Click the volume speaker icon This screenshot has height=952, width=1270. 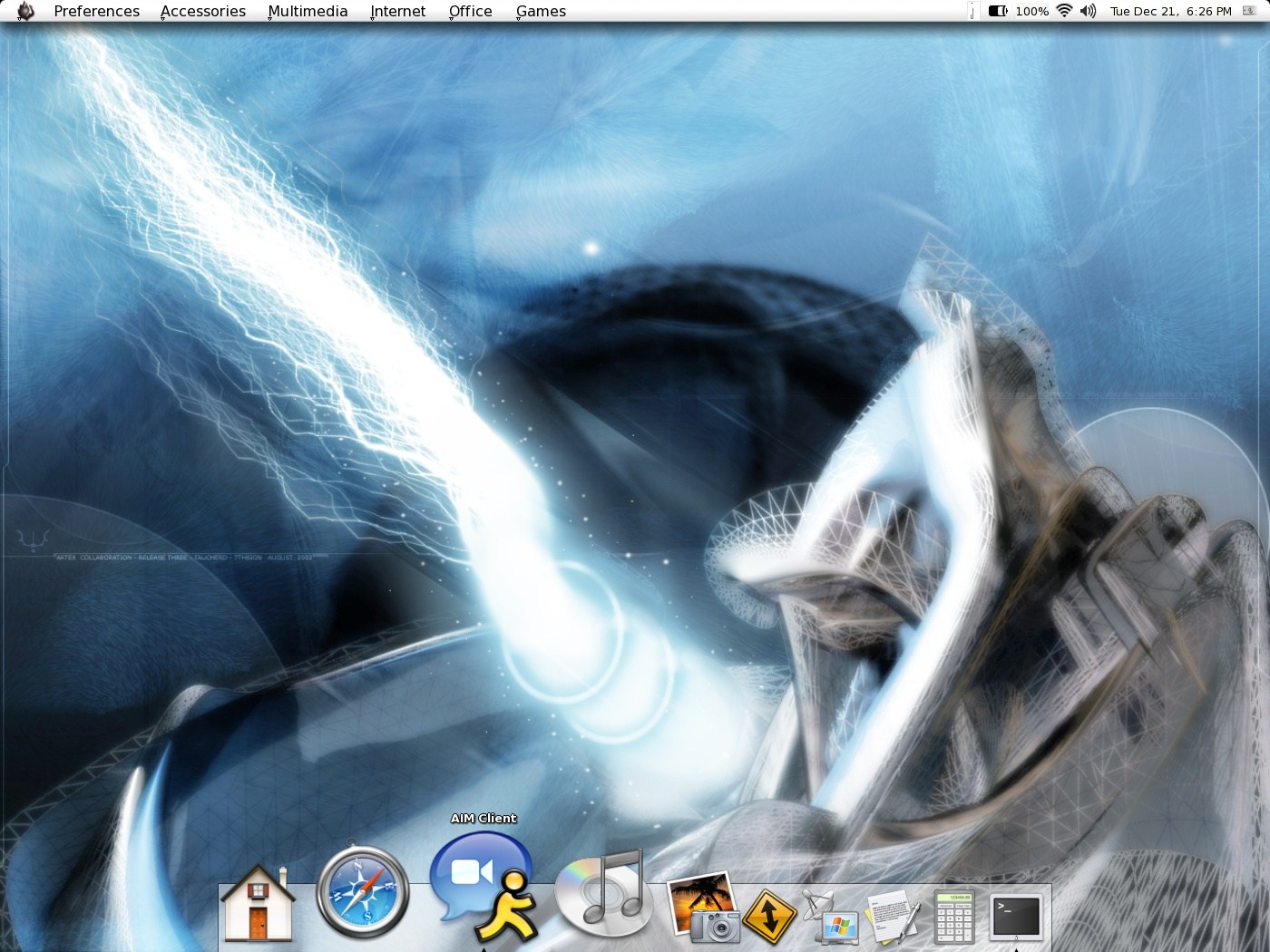coord(1089,11)
